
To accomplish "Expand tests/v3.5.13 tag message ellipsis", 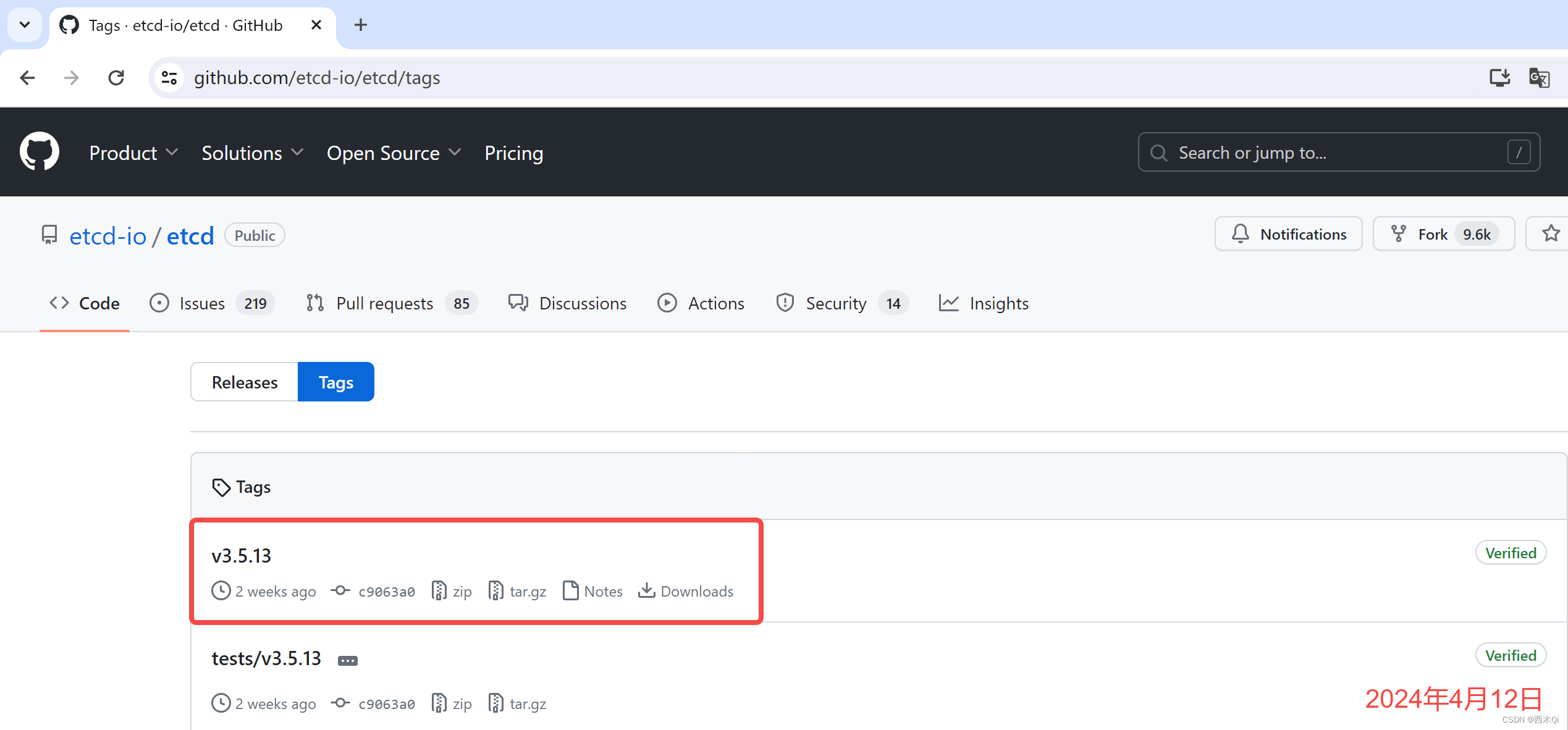I will click(348, 660).
